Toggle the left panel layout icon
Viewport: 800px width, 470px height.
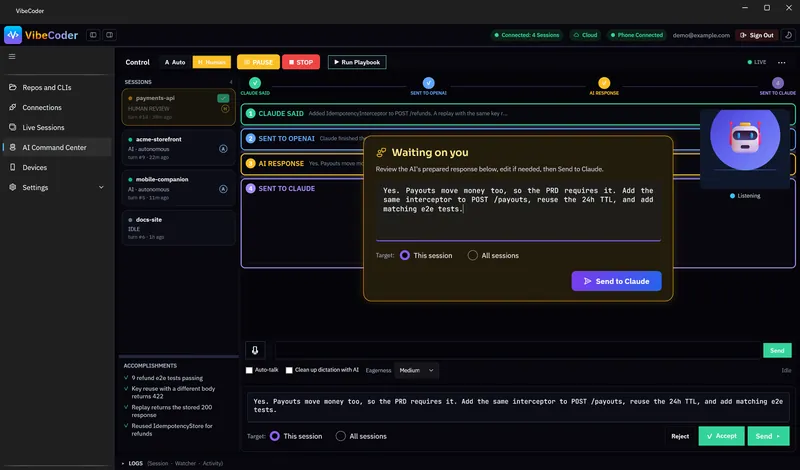93,35
